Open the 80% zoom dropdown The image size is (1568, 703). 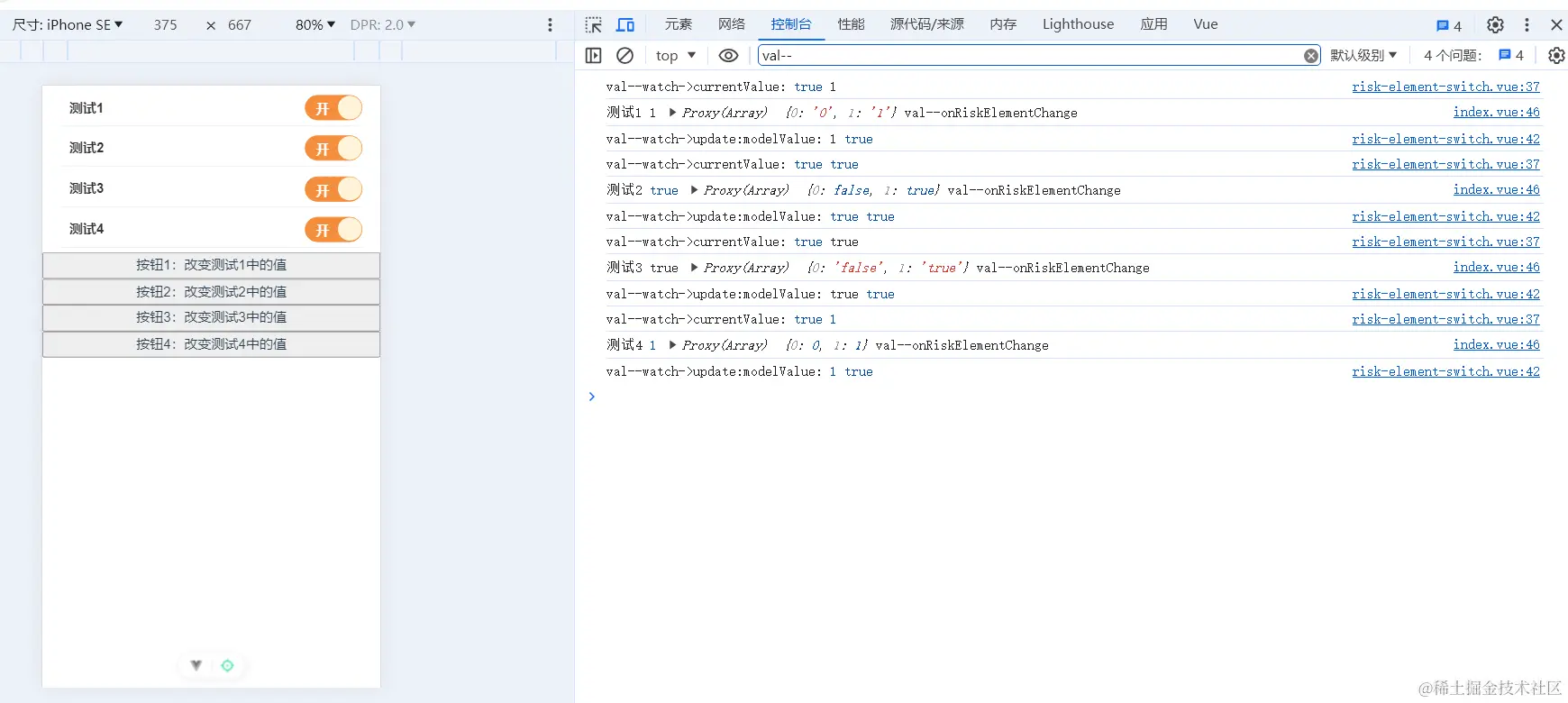315,25
